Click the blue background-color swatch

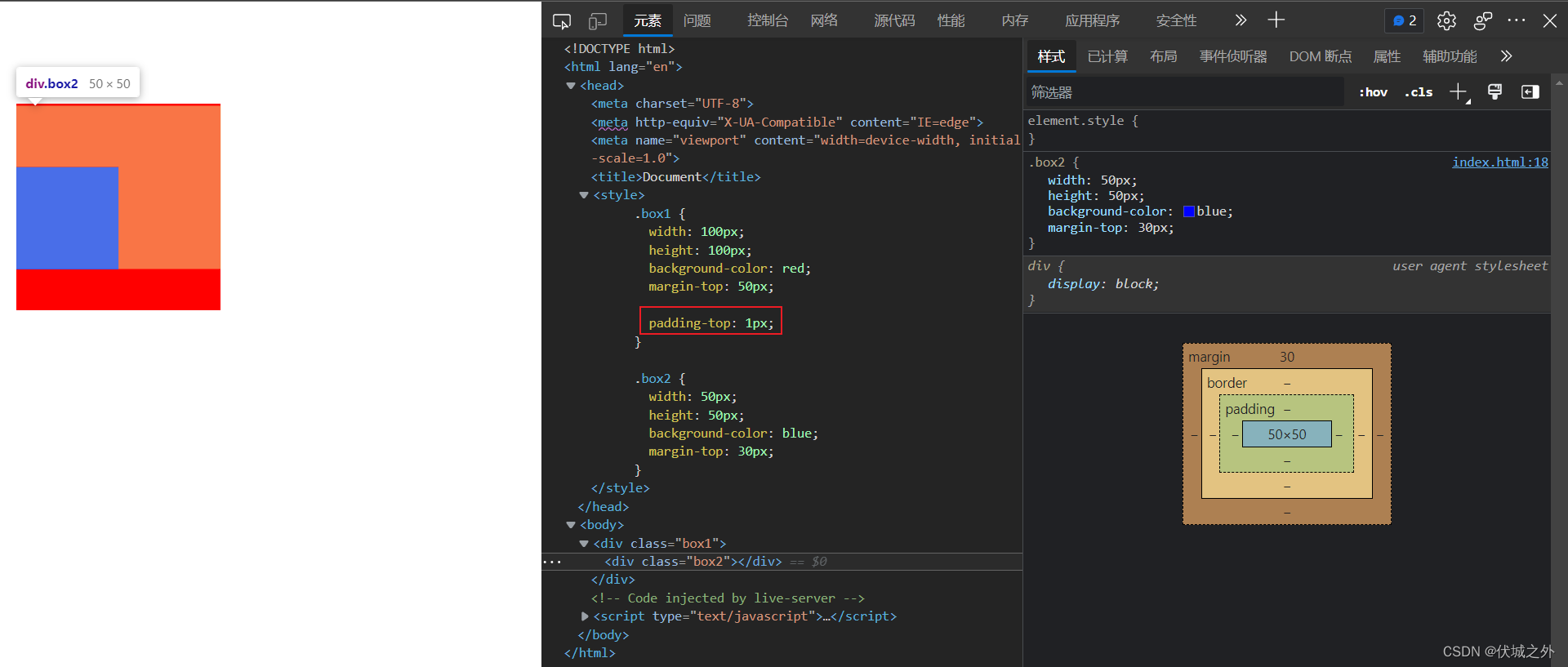[1189, 211]
